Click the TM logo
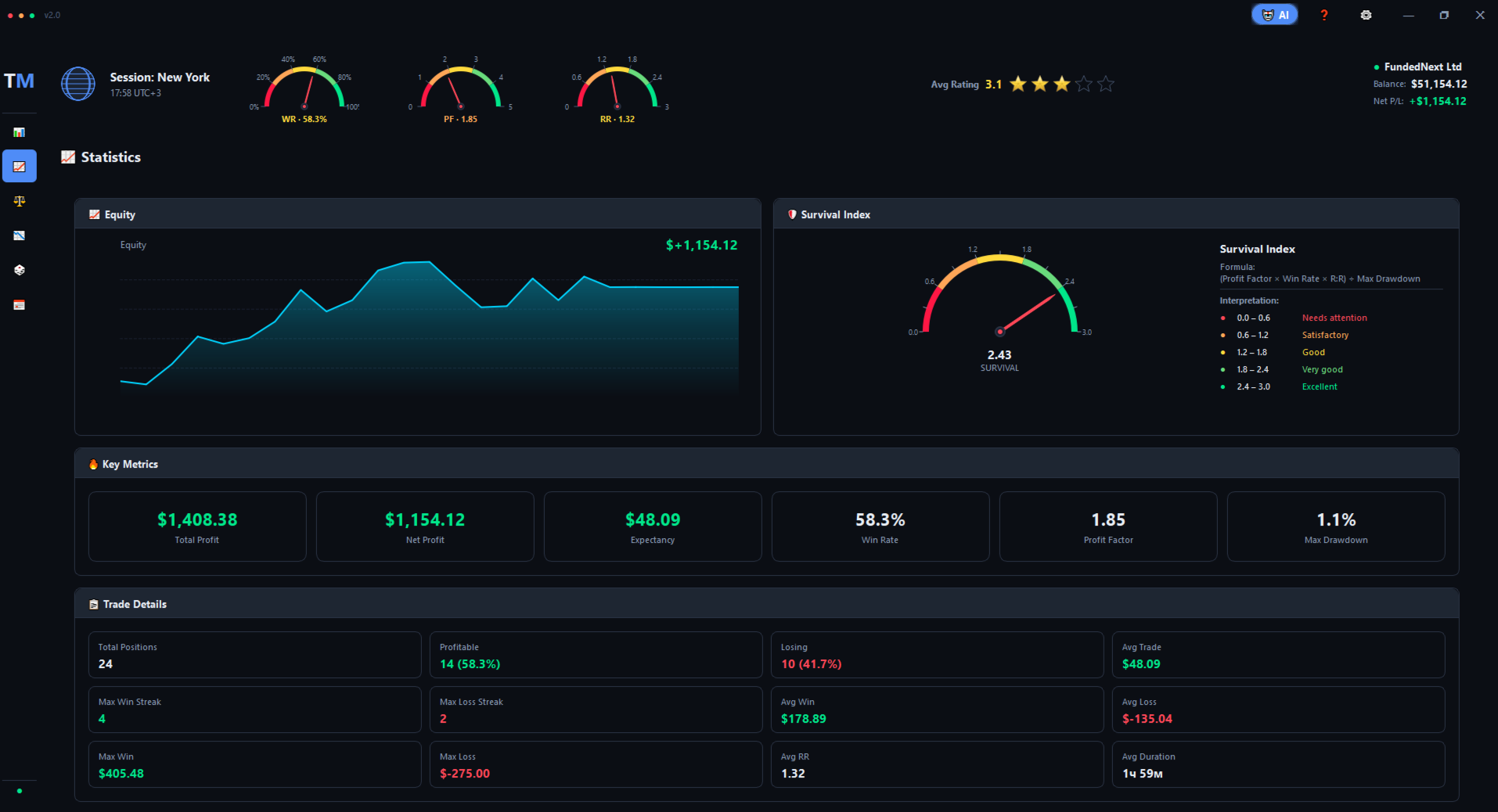This screenshot has width=1498, height=812. [x=19, y=81]
